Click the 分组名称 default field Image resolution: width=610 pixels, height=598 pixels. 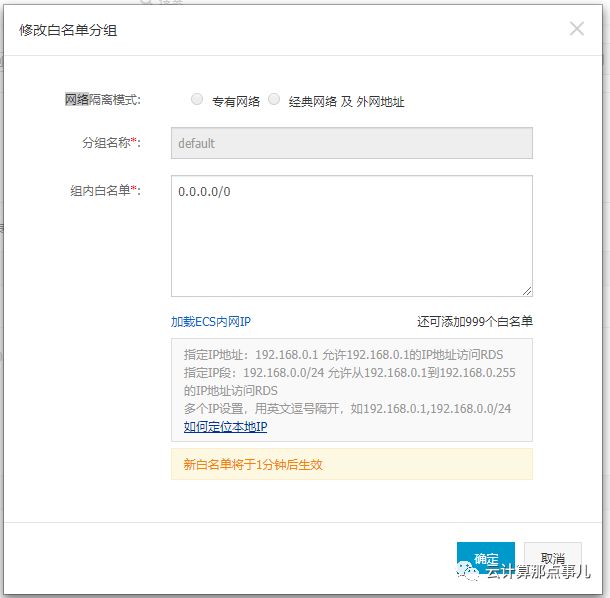[x=352, y=143]
